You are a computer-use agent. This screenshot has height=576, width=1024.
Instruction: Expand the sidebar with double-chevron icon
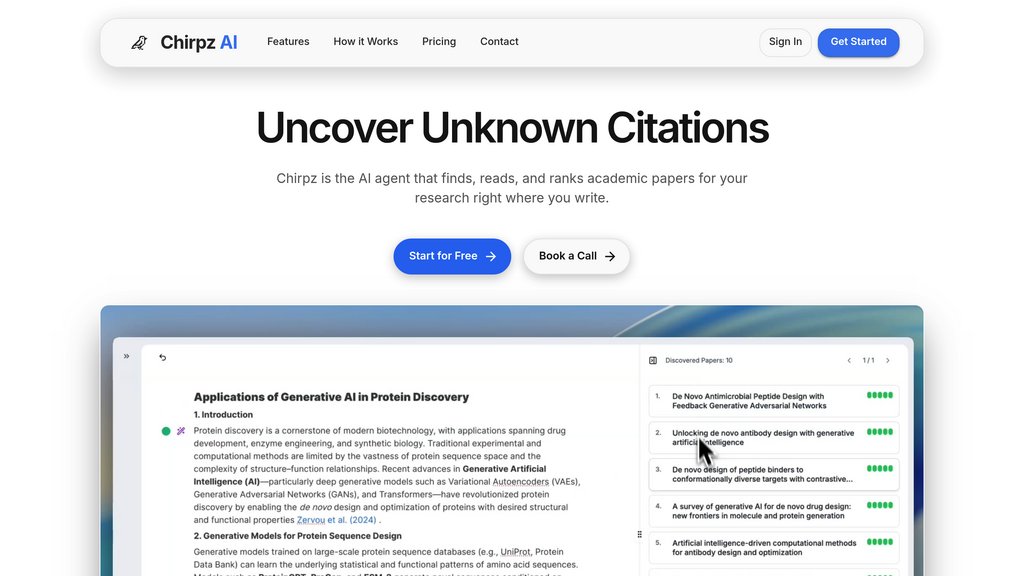tap(126, 356)
